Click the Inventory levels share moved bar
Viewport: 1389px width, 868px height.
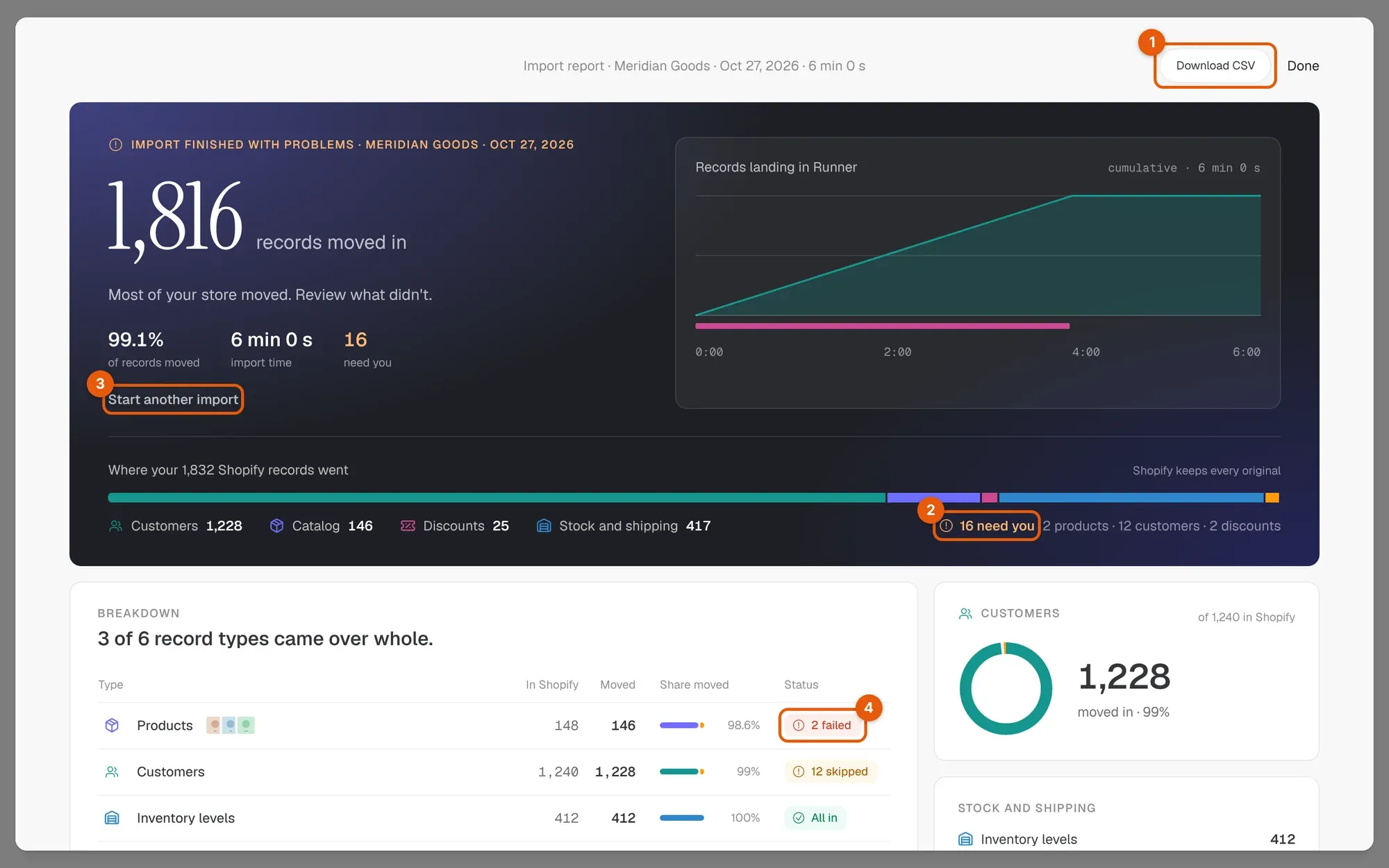point(682,818)
